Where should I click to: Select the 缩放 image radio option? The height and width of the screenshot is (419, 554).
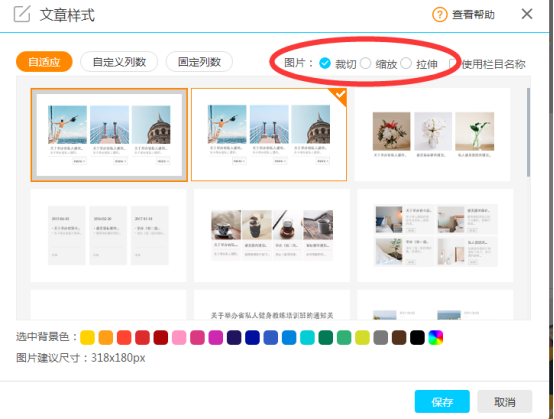365,63
